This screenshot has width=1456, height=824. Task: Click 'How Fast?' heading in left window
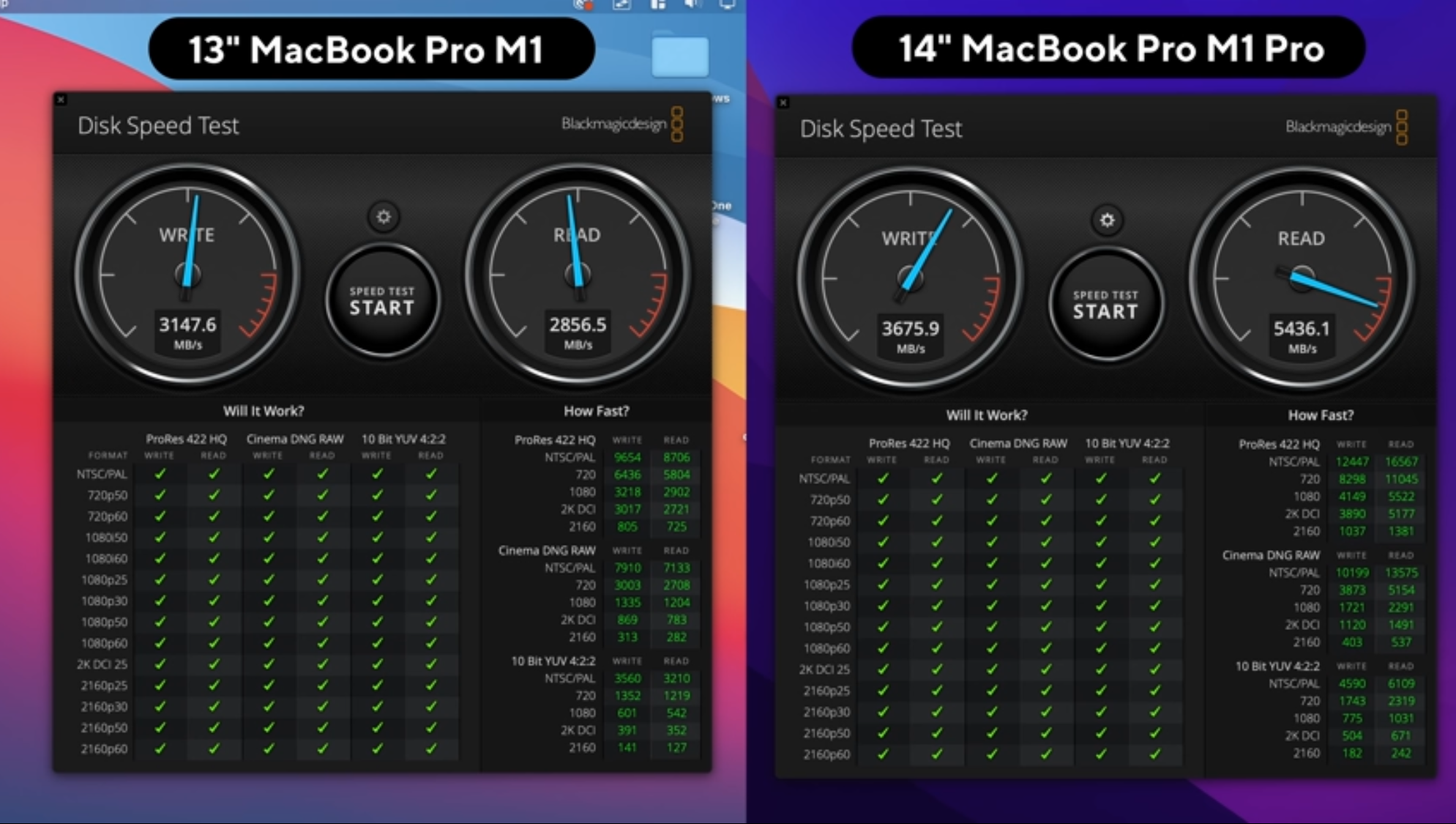click(x=596, y=411)
